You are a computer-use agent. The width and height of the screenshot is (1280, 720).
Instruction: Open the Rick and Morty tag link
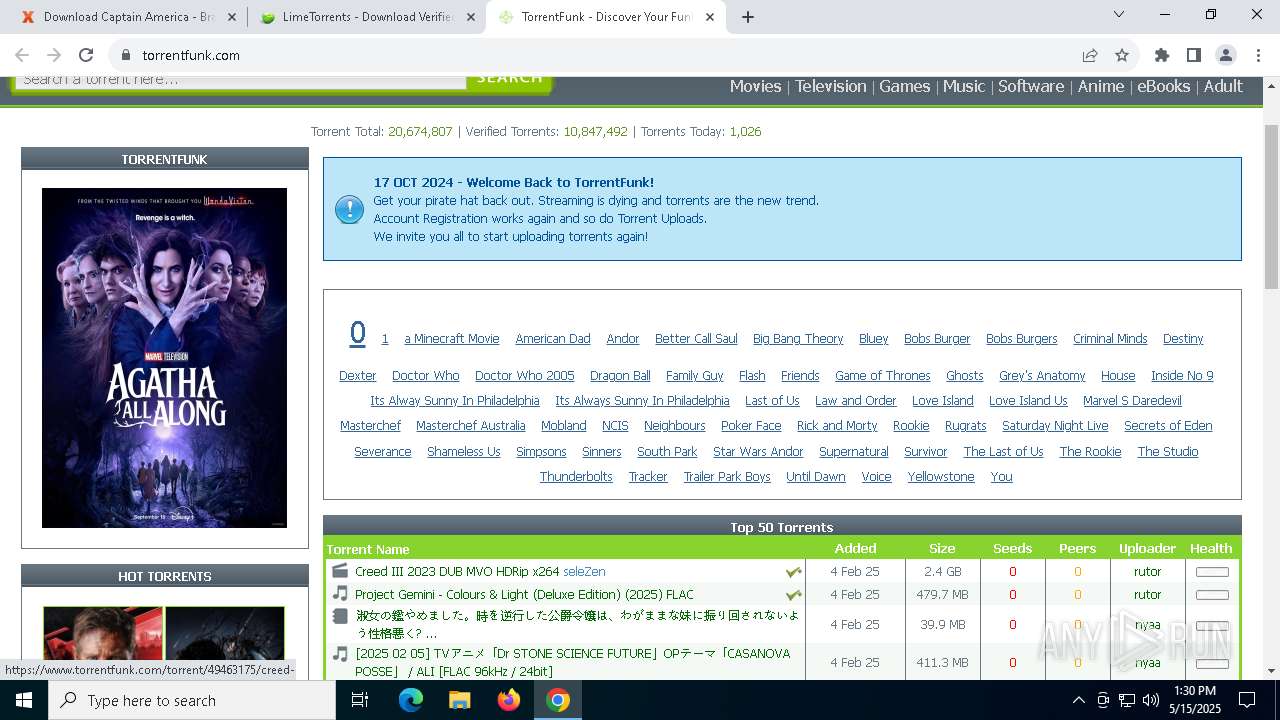coord(837,426)
